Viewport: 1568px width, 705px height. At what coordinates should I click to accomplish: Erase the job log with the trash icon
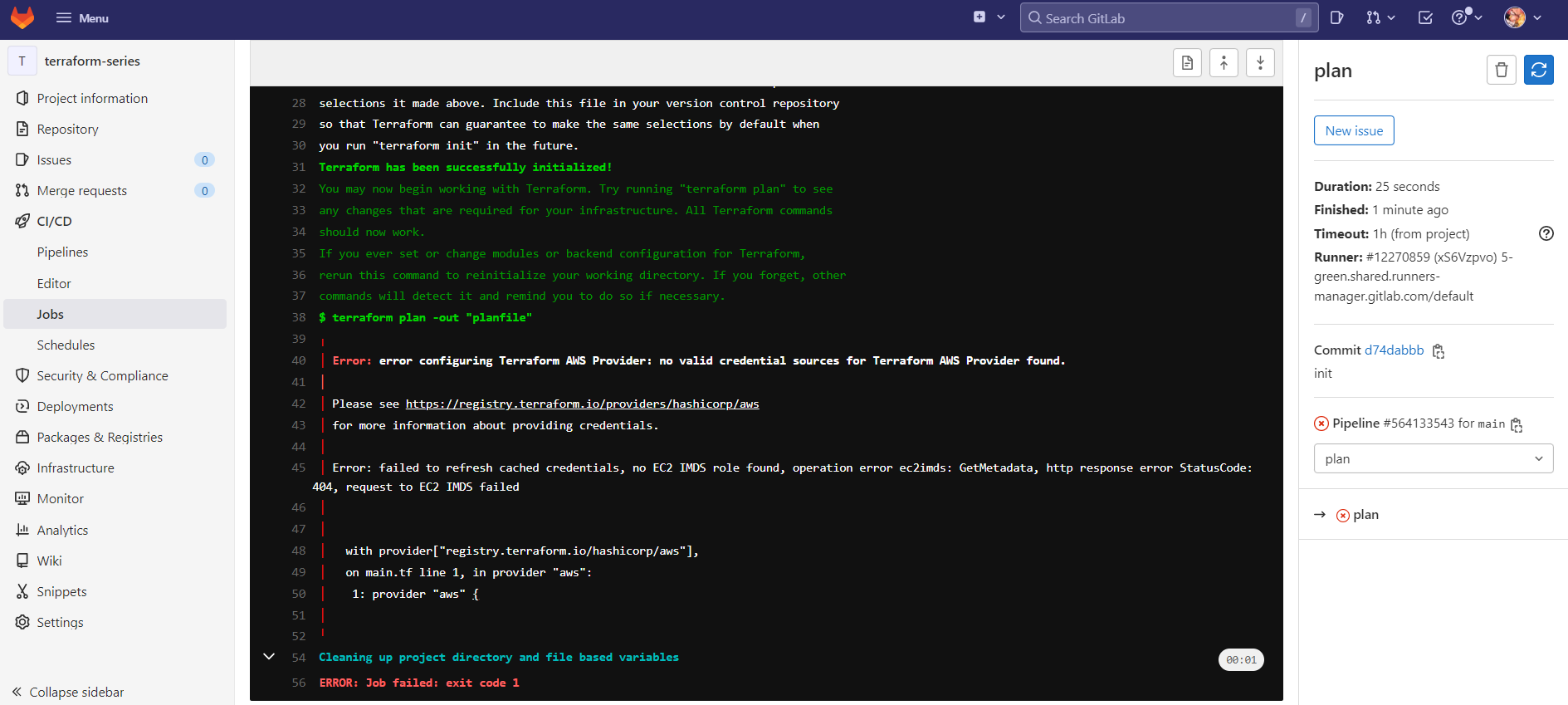pos(1502,70)
